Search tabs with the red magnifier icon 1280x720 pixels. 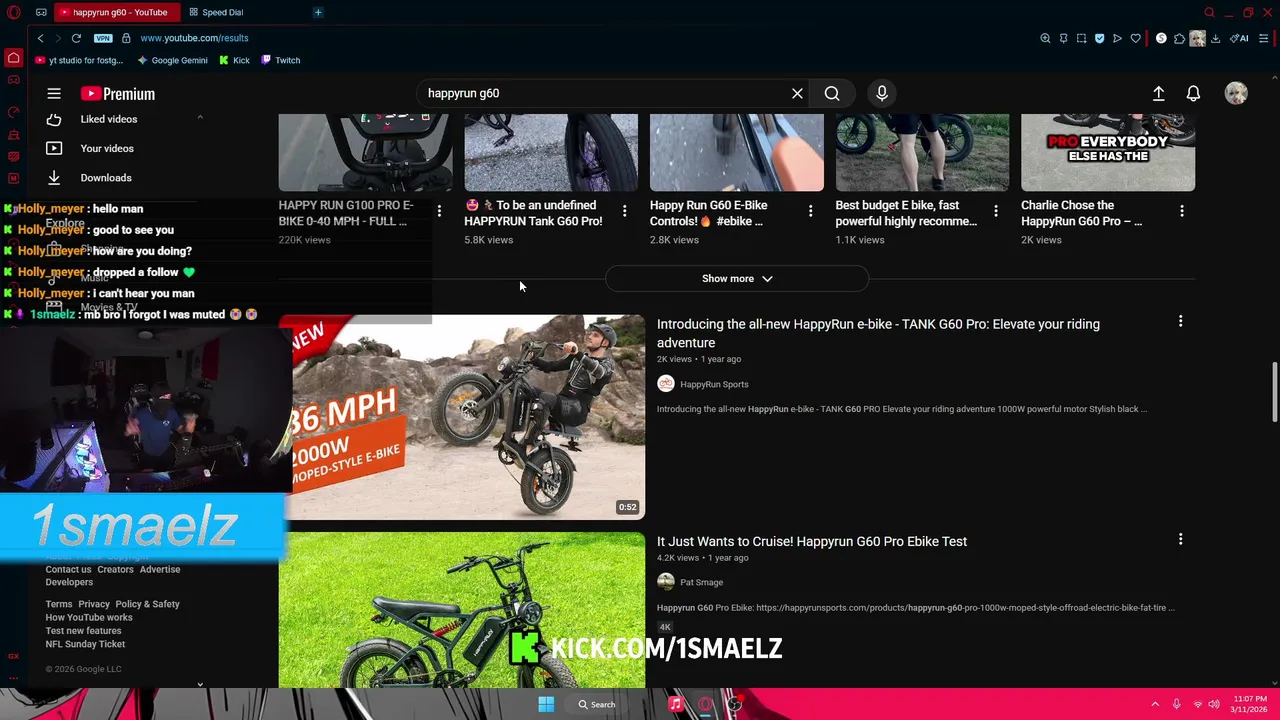pos(1209,12)
